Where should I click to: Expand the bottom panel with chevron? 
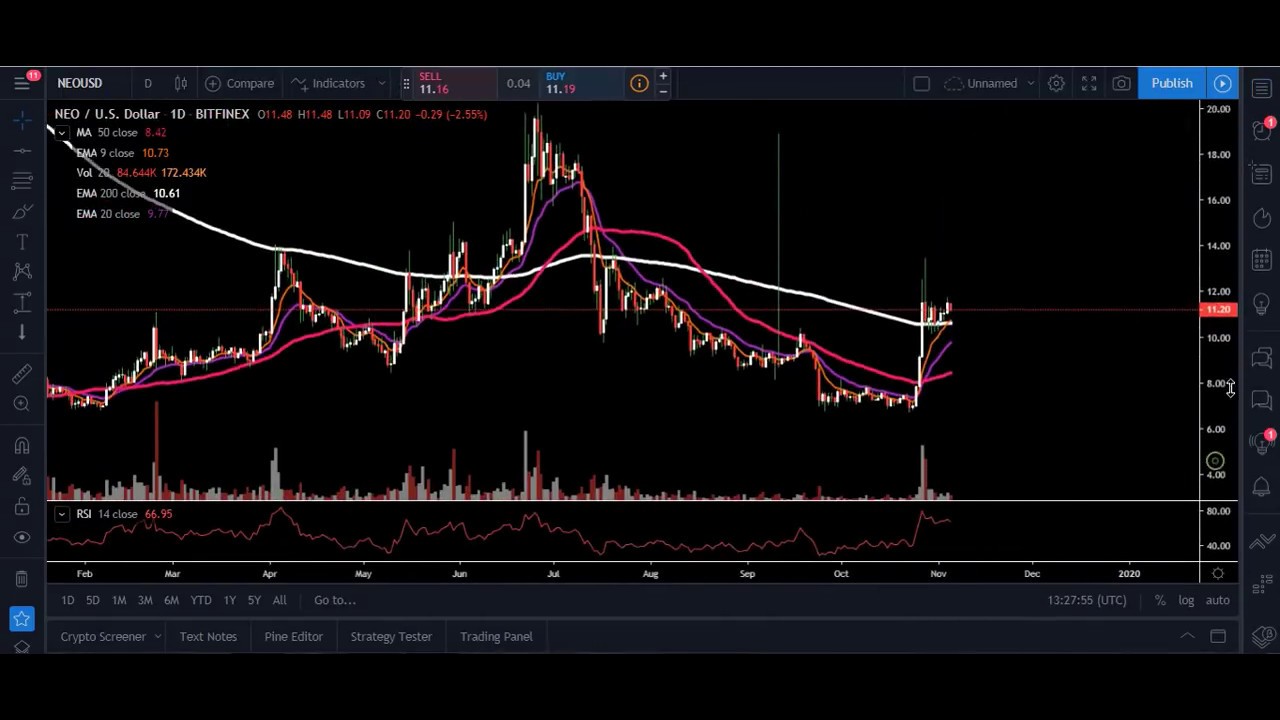point(1187,636)
